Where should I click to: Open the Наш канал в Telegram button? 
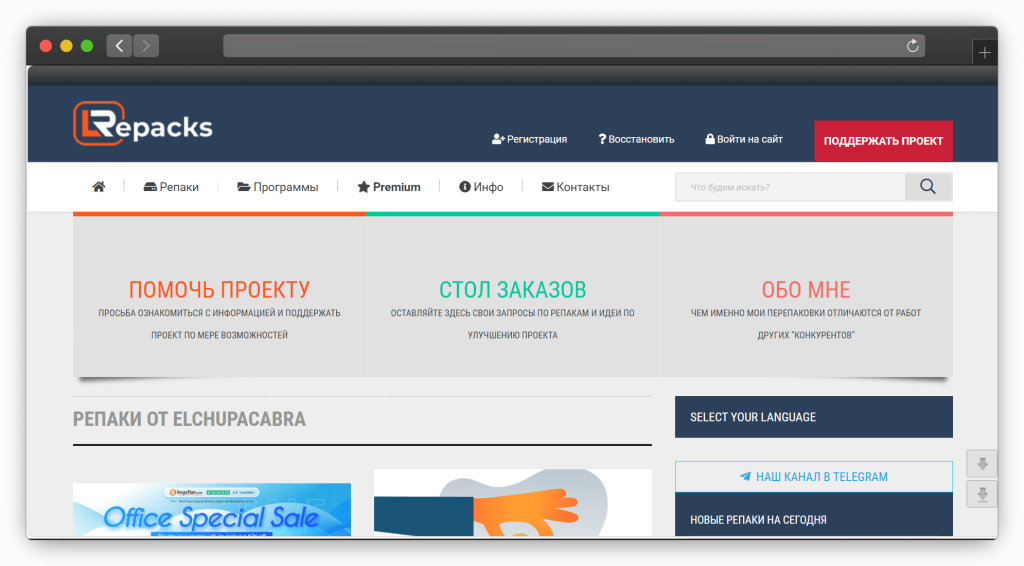coord(813,477)
